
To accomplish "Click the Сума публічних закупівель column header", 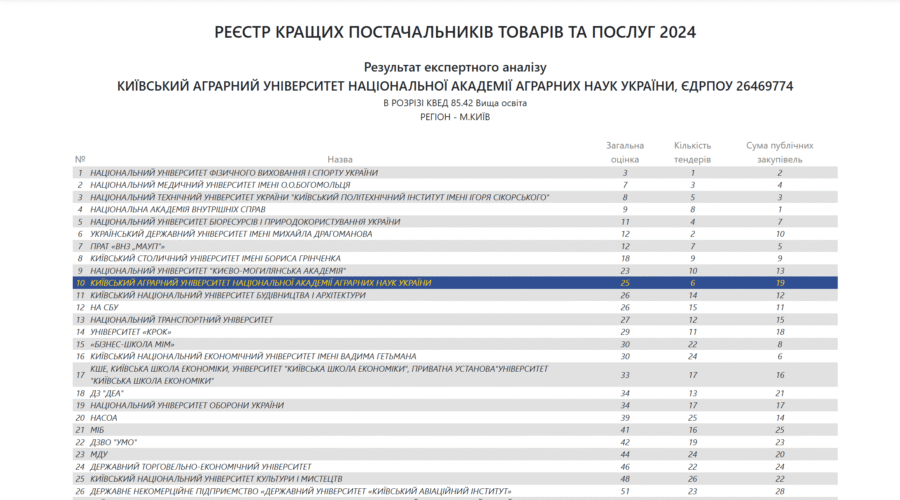I will 779,153.
